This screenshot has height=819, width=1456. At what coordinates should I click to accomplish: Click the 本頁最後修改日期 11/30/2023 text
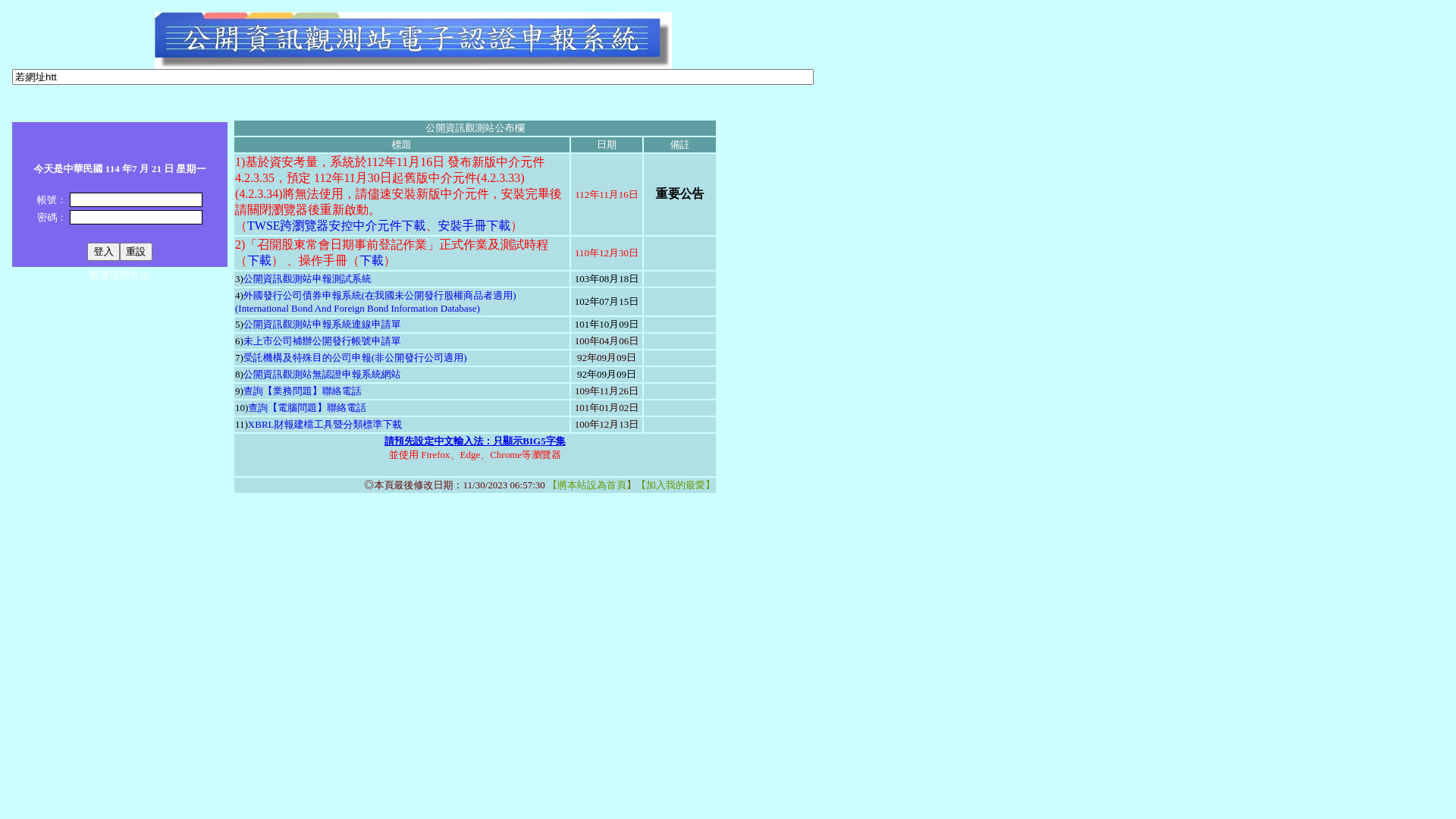pyautogui.click(x=454, y=485)
